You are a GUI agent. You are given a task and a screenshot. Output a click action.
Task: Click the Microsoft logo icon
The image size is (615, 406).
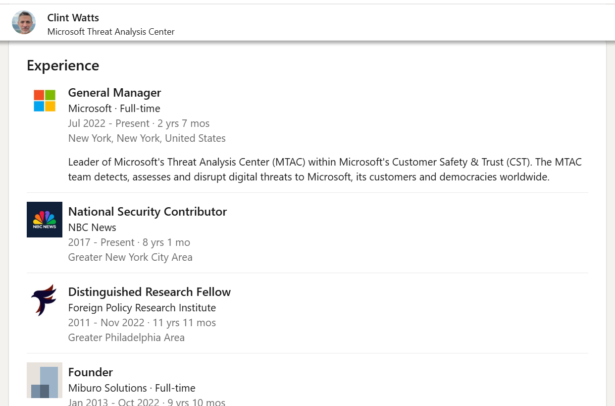[44, 100]
